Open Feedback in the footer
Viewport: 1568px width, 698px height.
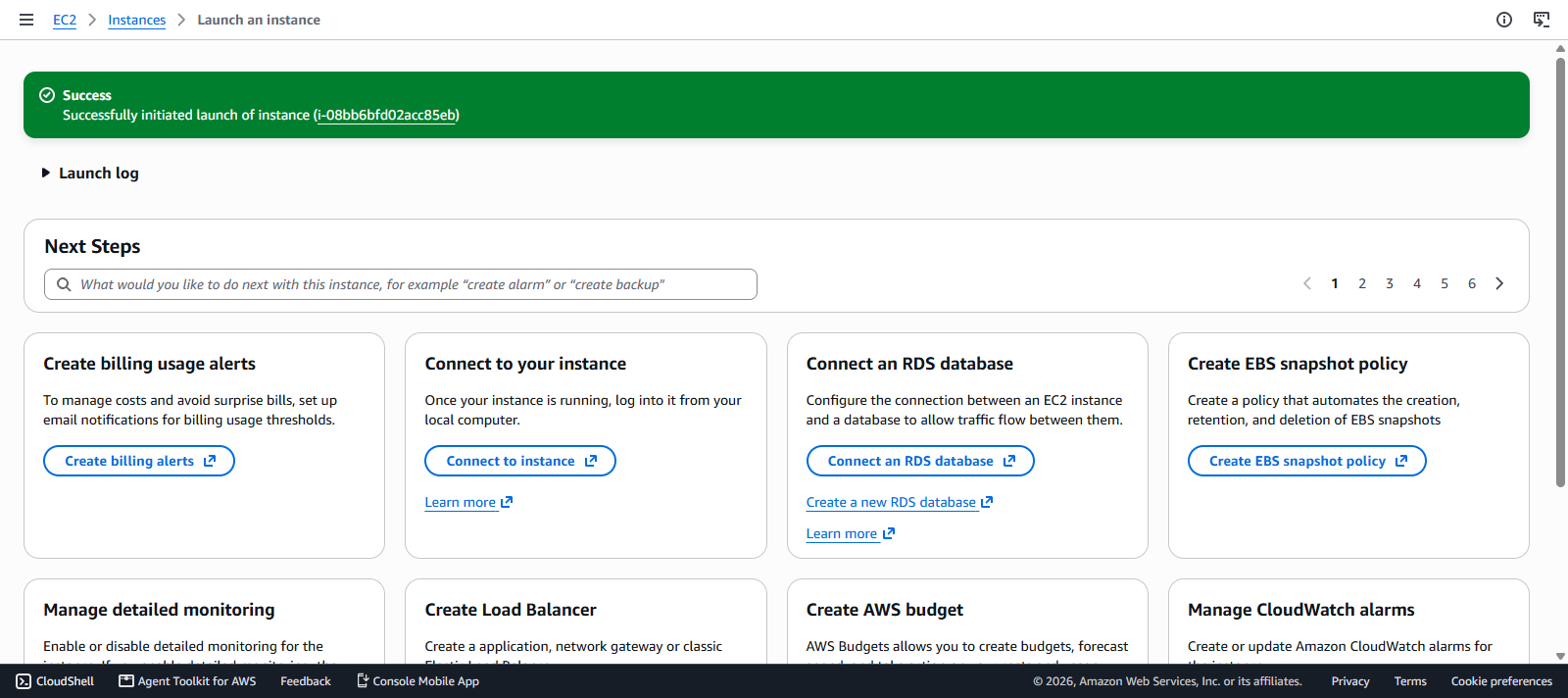306,681
